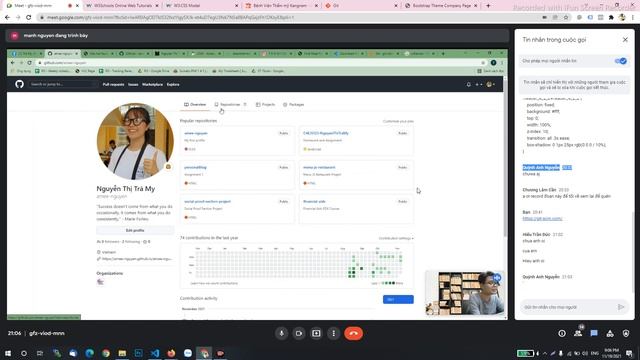Open the link shared in chat by Bạn
This screenshot has width=640, height=360.
[x=542, y=219]
